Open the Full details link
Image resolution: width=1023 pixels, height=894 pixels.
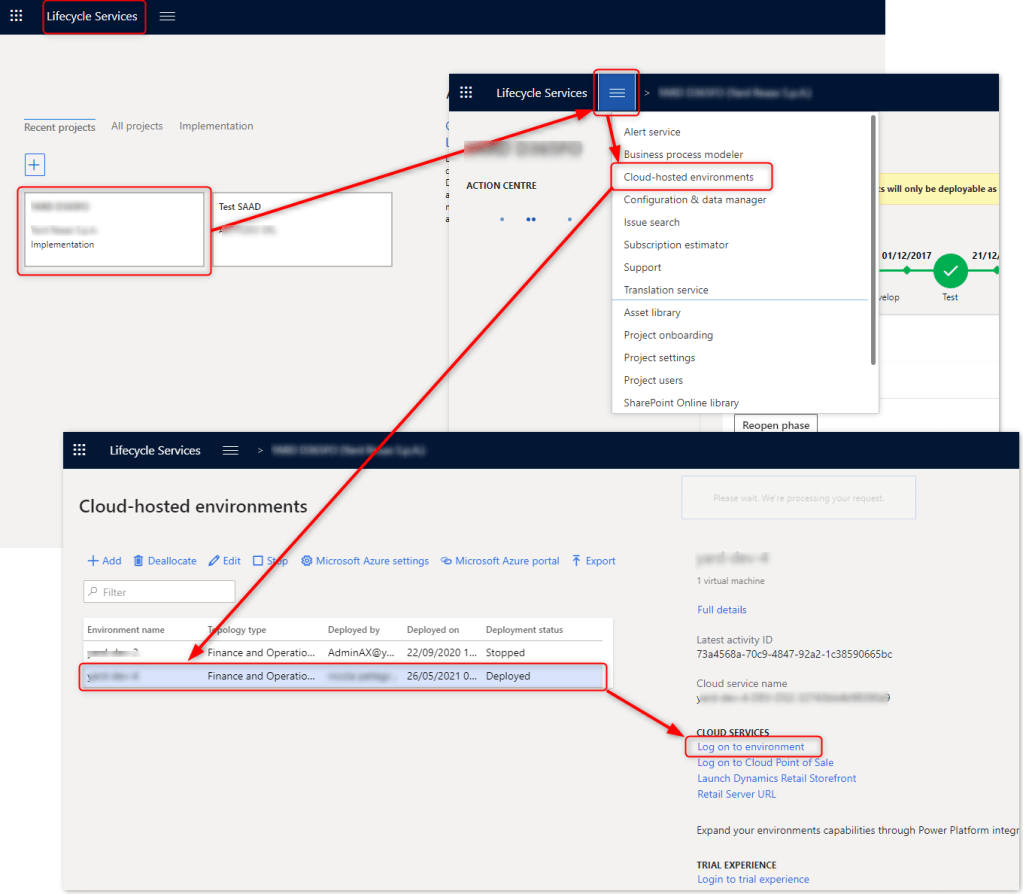(721, 610)
